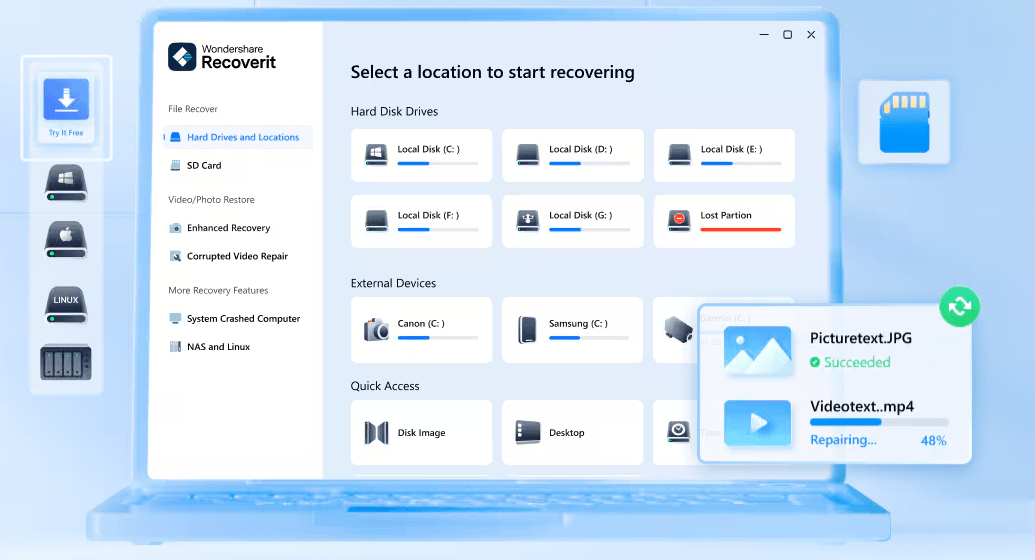1035x560 pixels.
Task: Minimize the Recoverit window
Action: [764, 34]
